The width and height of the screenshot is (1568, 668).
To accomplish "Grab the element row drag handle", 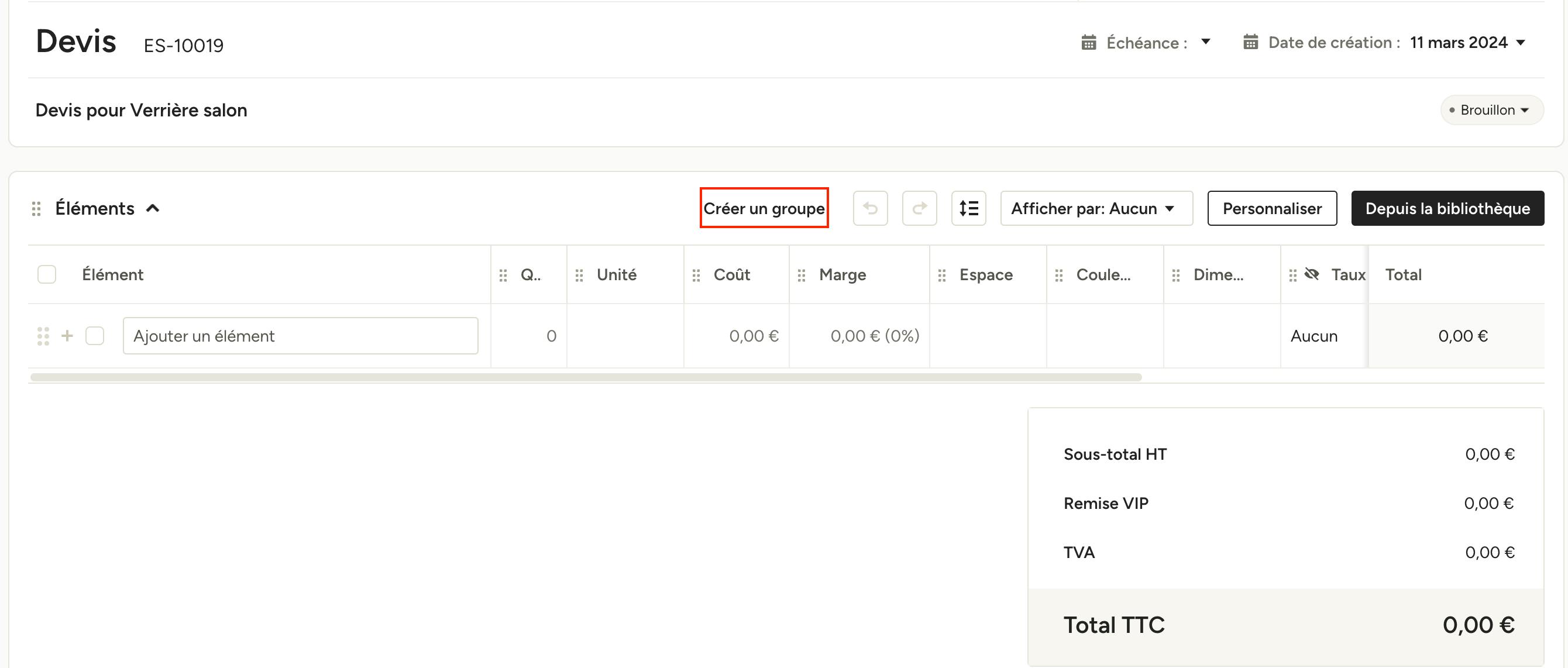I will [43, 336].
